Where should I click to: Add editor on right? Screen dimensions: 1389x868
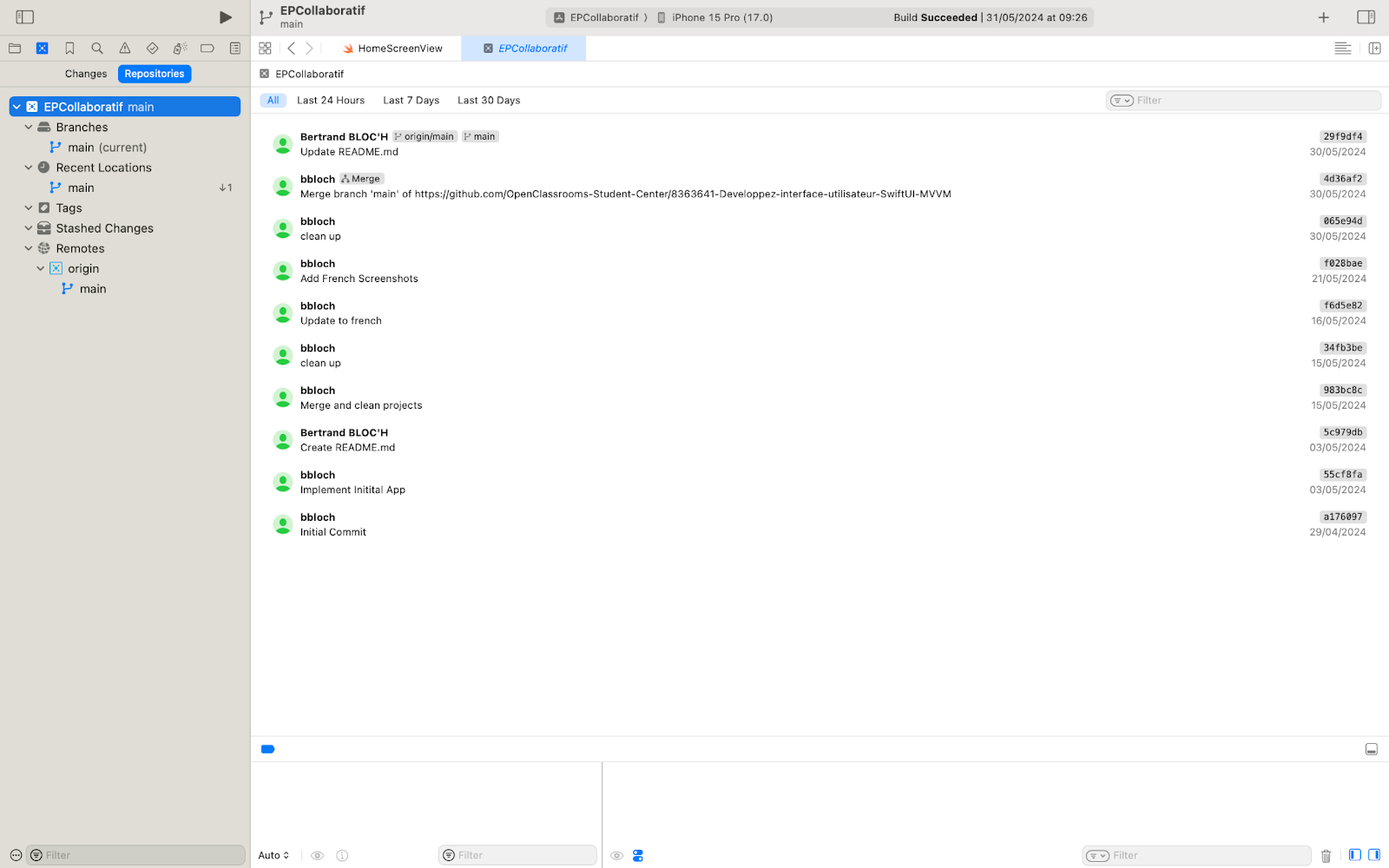(1375, 49)
